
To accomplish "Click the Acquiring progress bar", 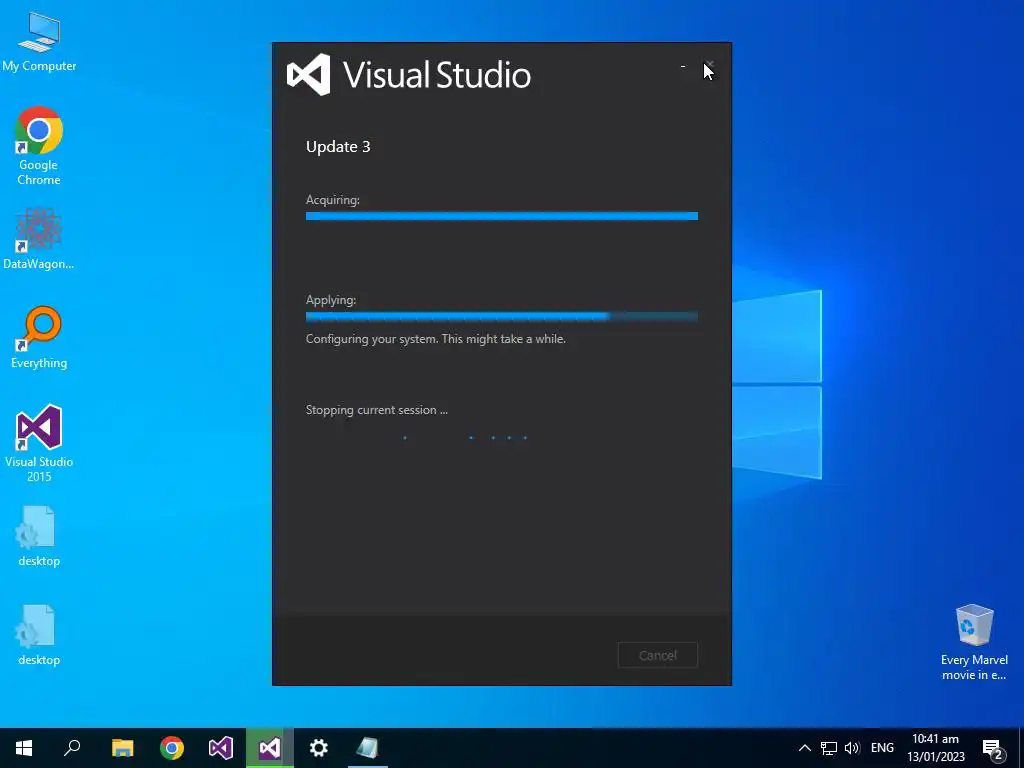I will [502, 216].
